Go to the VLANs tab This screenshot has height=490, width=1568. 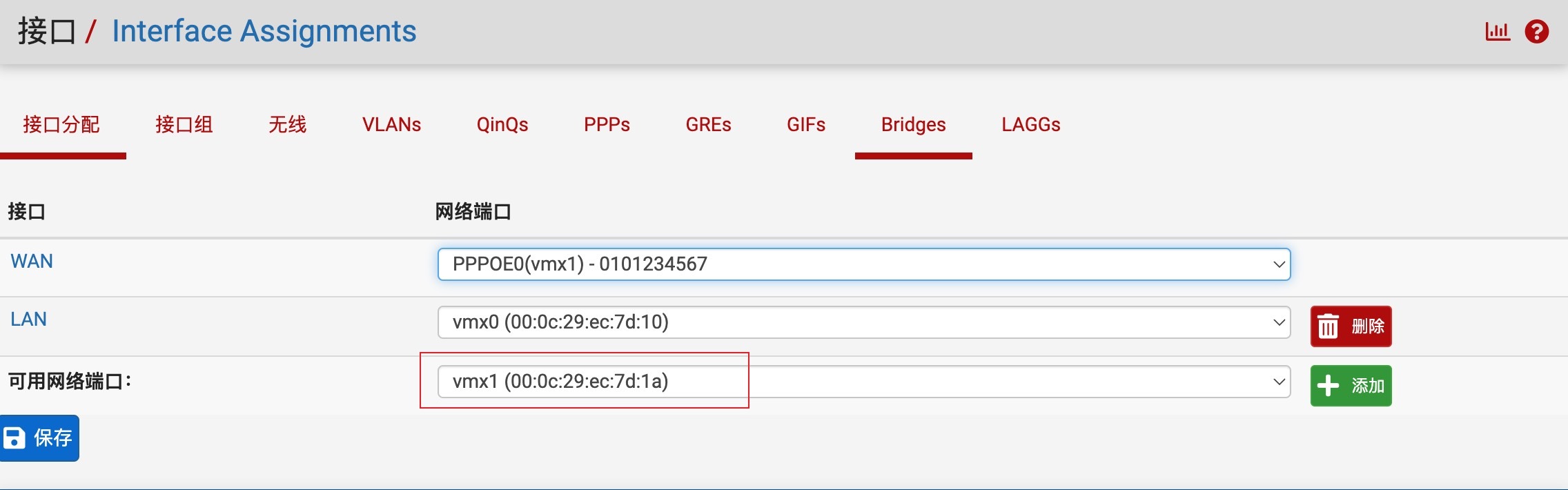[391, 125]
